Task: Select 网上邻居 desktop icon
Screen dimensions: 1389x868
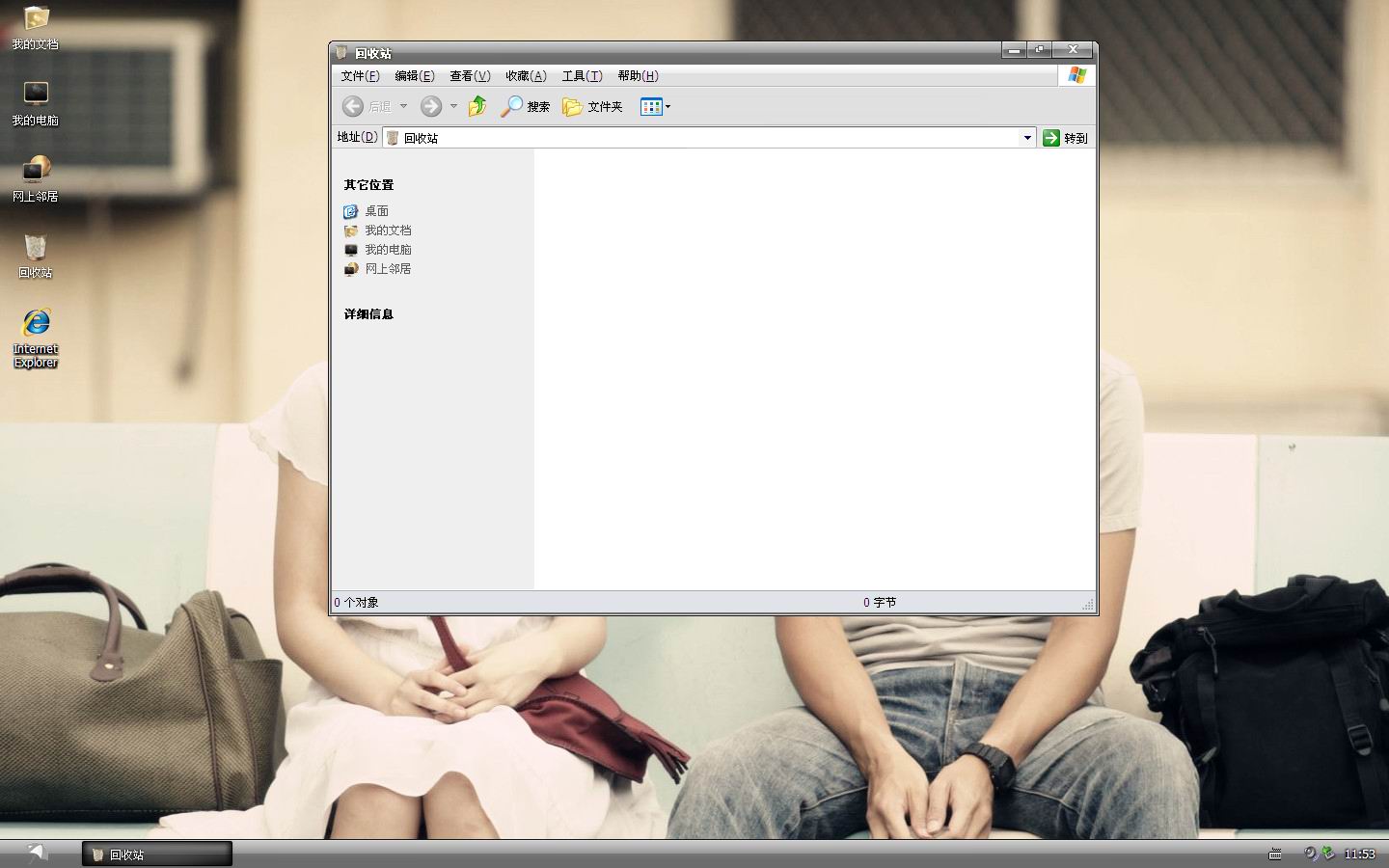Action: pos(36,179)
